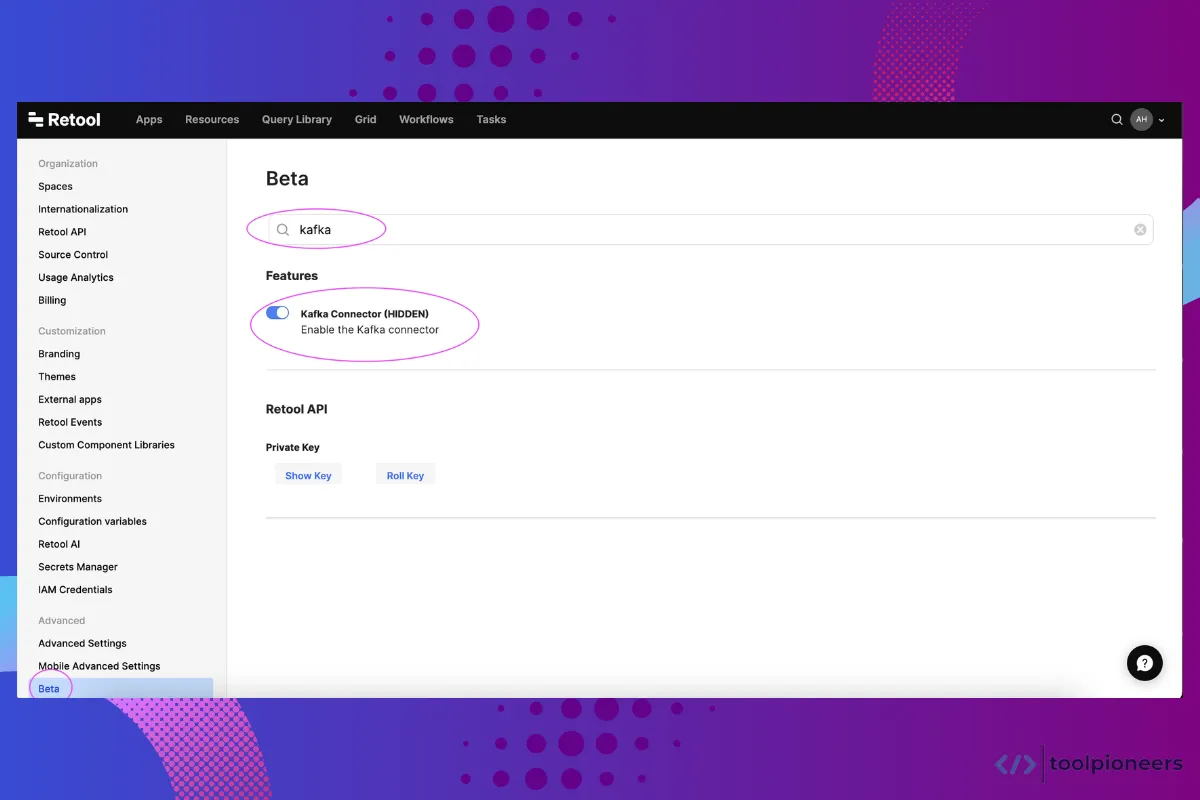Open Spaces settings in sidebar
The image size is (1200, 800).
[55, 186]
